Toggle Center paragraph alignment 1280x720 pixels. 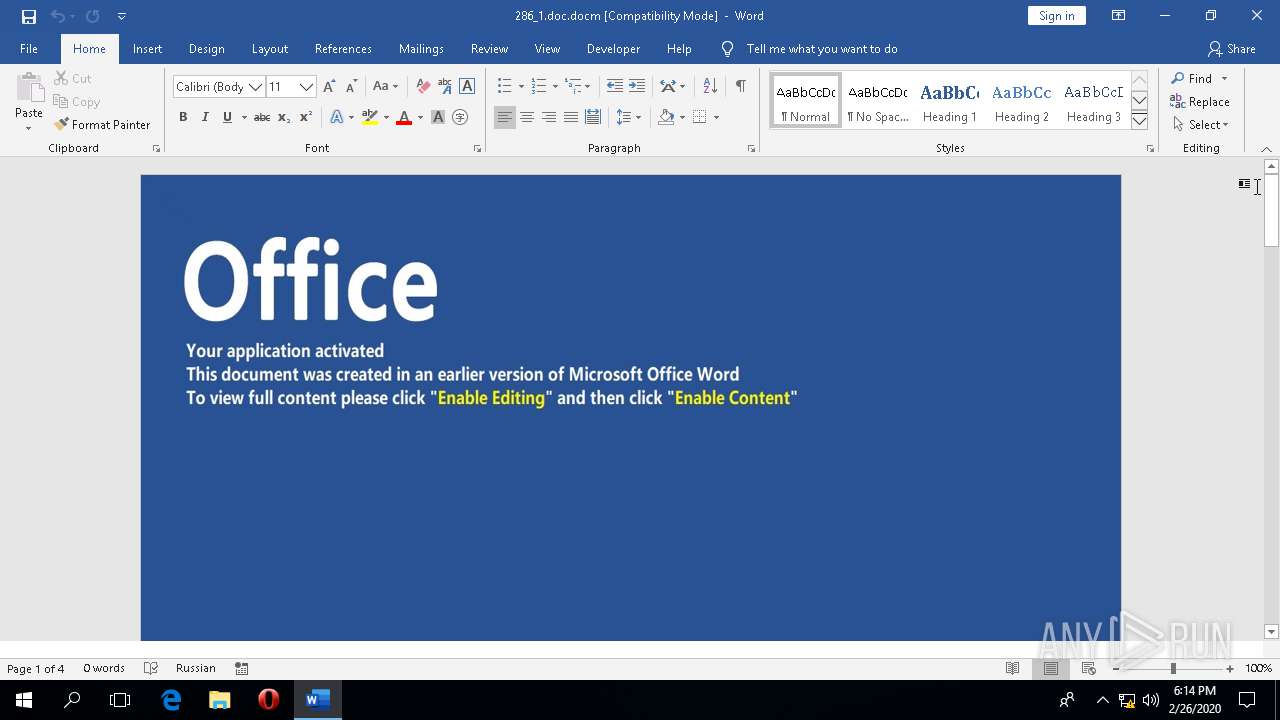[x=527, y=117]
